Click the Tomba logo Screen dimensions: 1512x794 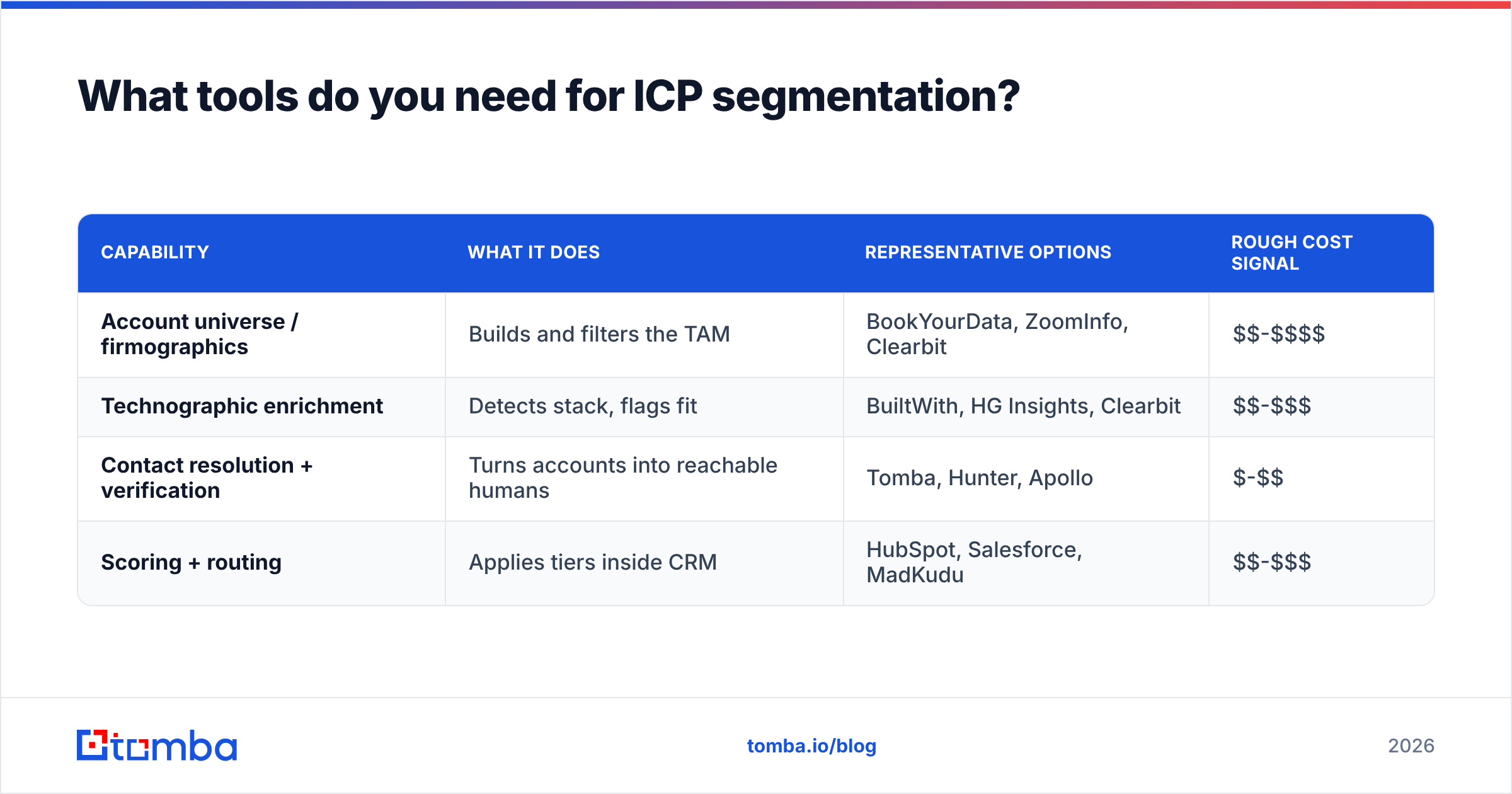pyautogui.click(x=157, y=745)
